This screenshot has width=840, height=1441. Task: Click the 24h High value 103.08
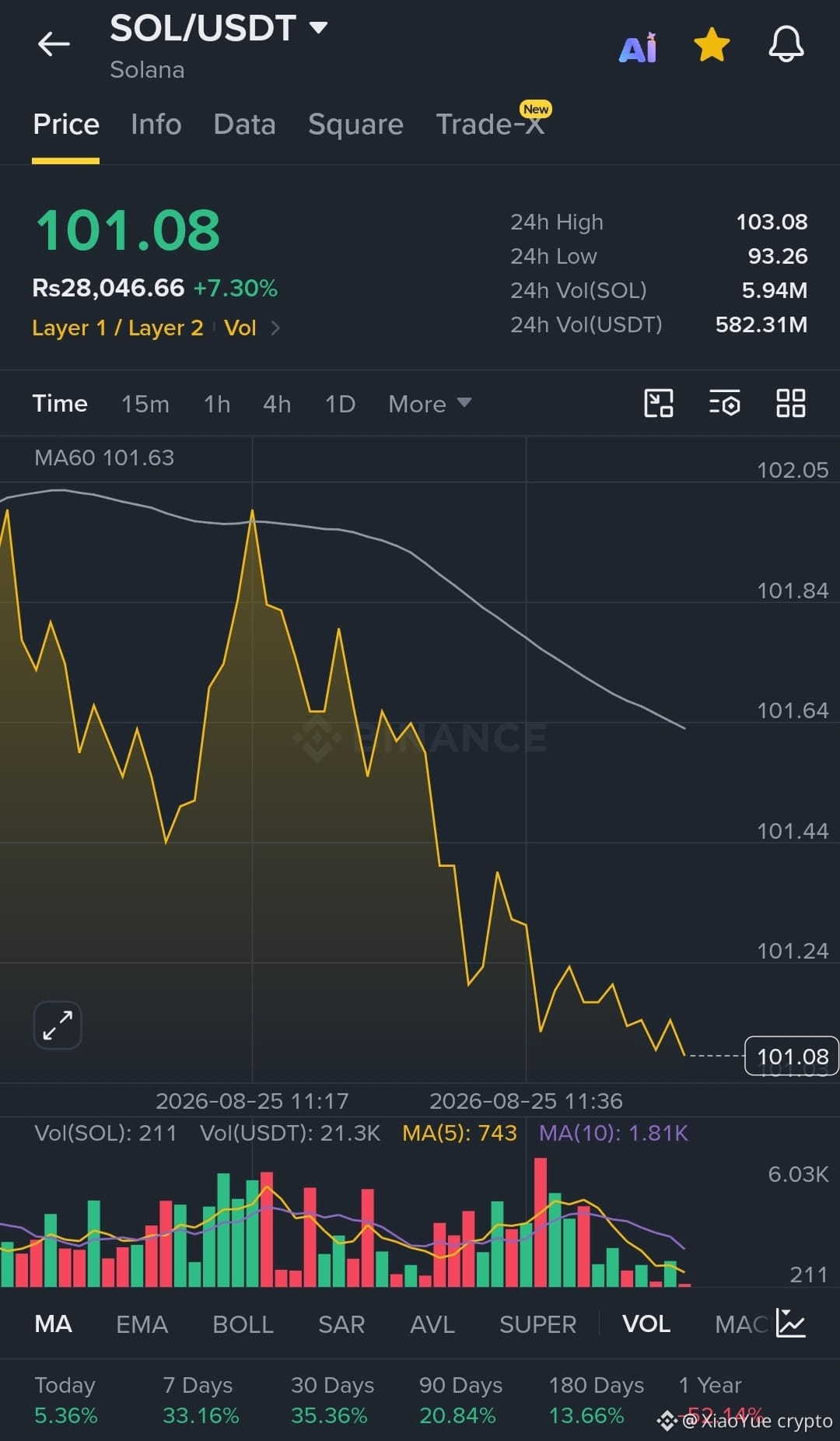tap(772, 223)
